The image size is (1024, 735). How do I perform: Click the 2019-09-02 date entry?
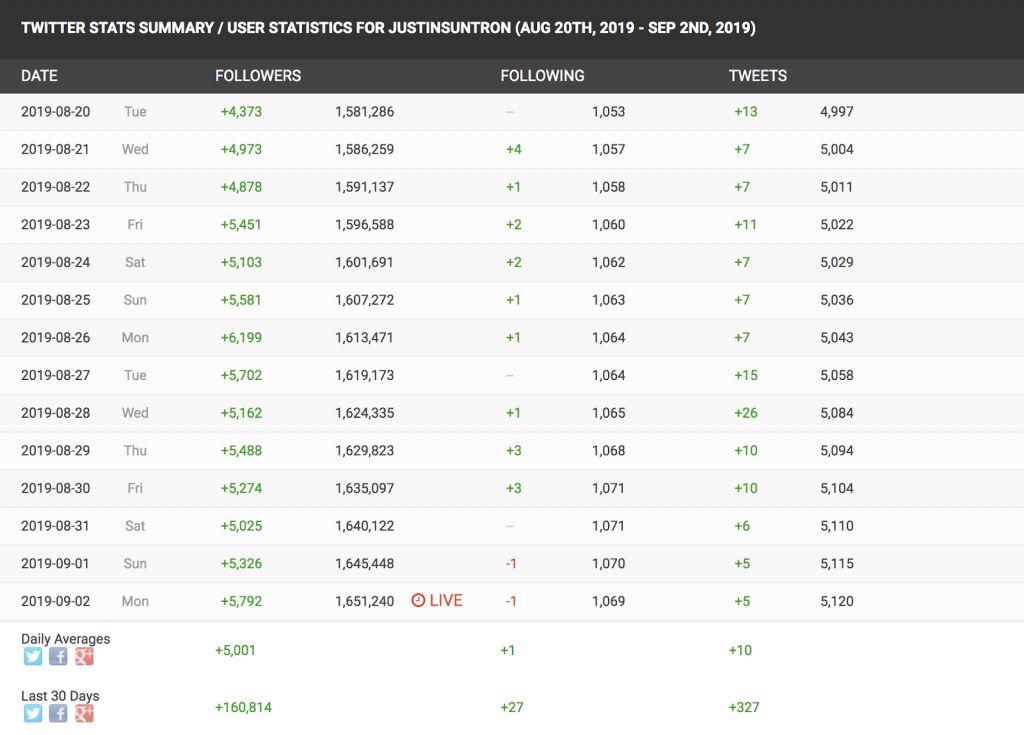click(x=55, y=601)
